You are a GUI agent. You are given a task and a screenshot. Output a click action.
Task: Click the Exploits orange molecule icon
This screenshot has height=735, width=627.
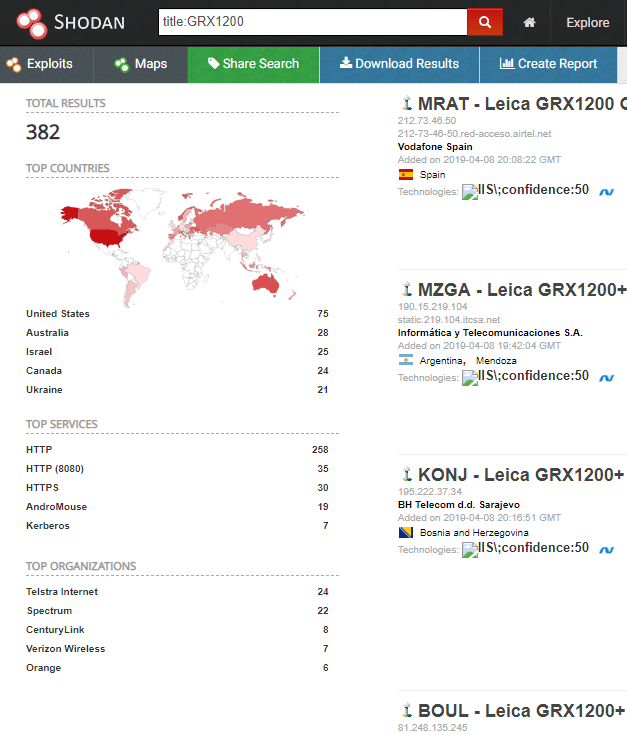[x=14, y=64]
